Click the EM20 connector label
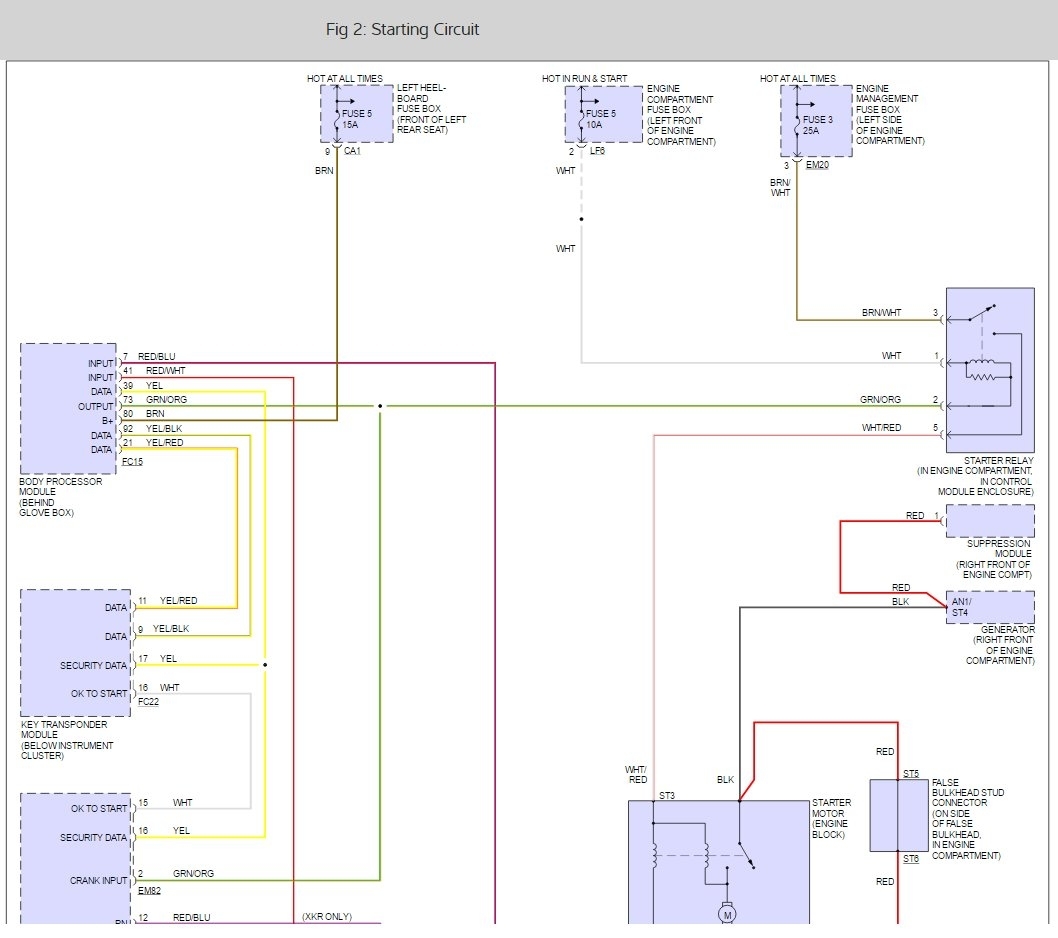1058x938 pixels. pyautogui.click(x=817, y=165)
